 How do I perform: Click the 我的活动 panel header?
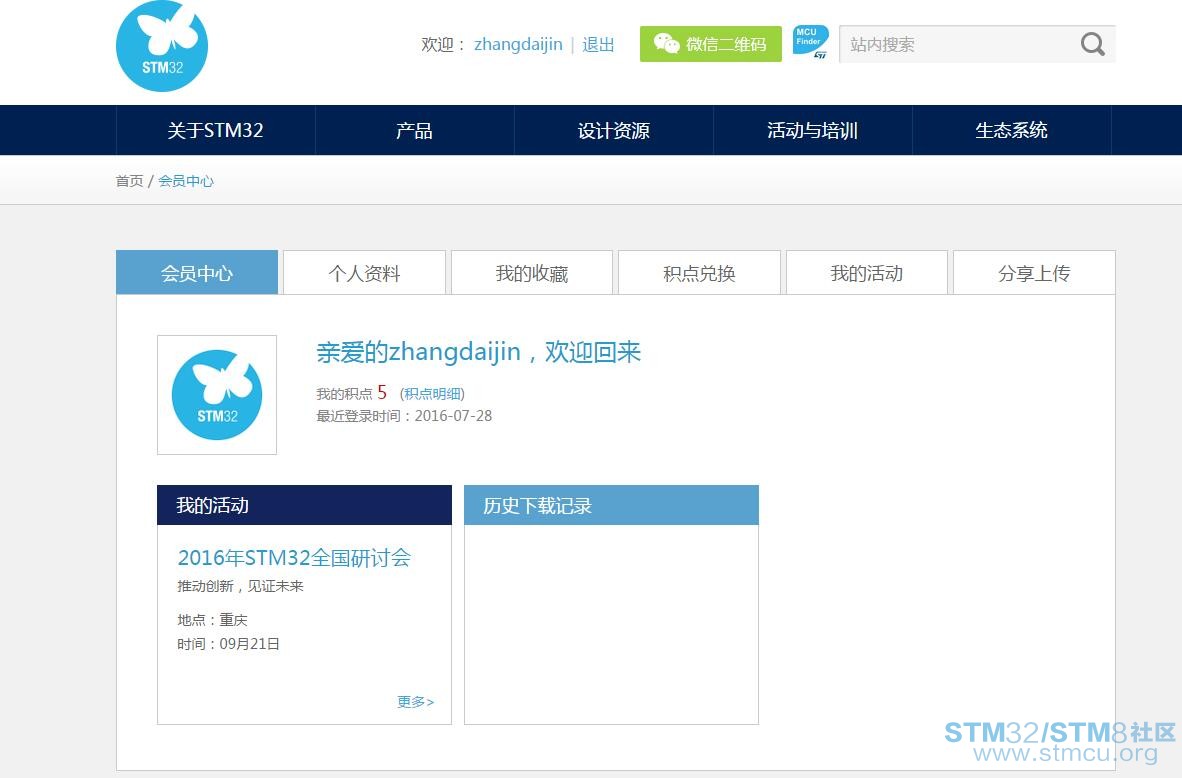pyautogui.click(x=305, y=505)
